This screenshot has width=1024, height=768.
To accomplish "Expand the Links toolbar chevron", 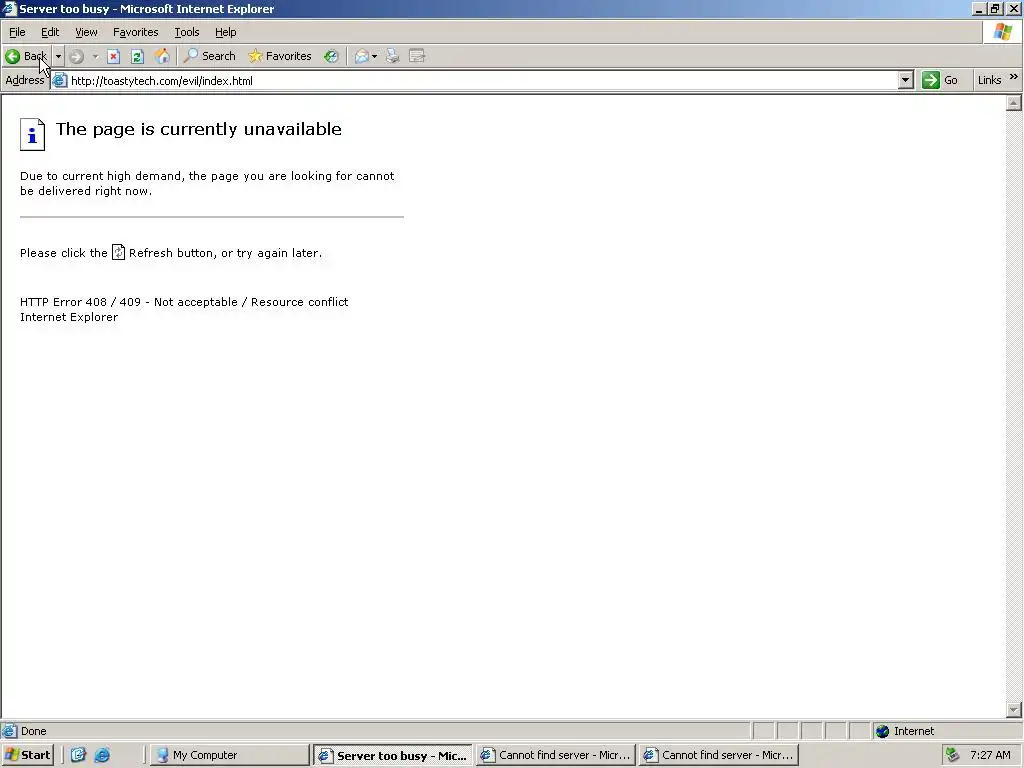I will [x=1014, y=77].
